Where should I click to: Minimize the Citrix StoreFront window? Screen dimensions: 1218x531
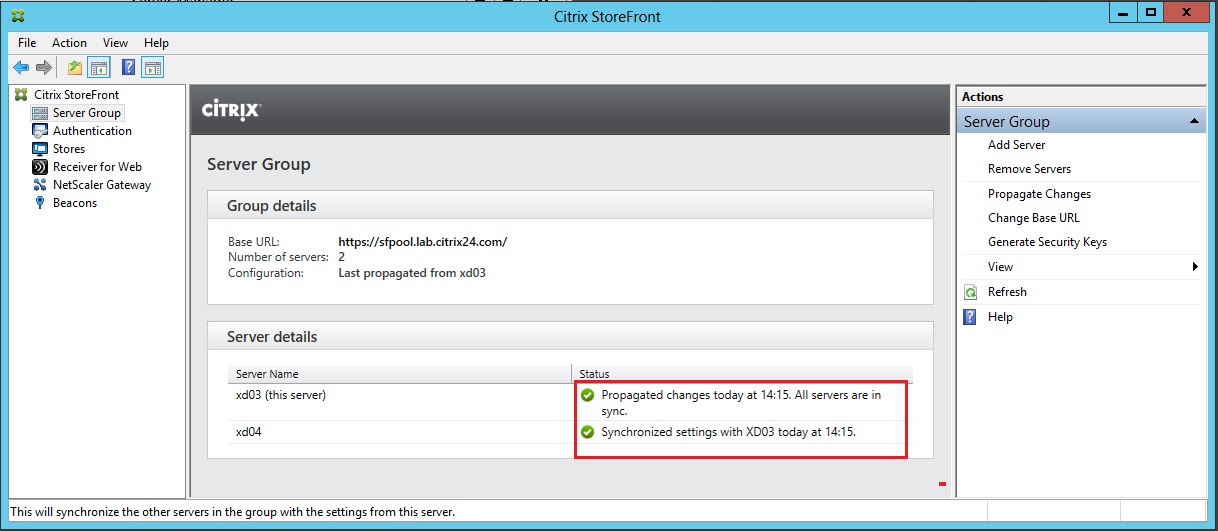[1124, 12]
